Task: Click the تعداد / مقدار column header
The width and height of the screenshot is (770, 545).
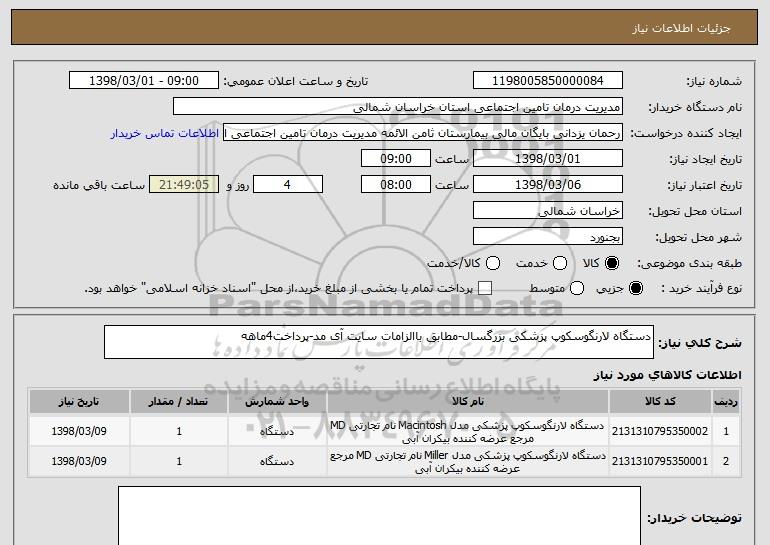Action: pos(179,402)
